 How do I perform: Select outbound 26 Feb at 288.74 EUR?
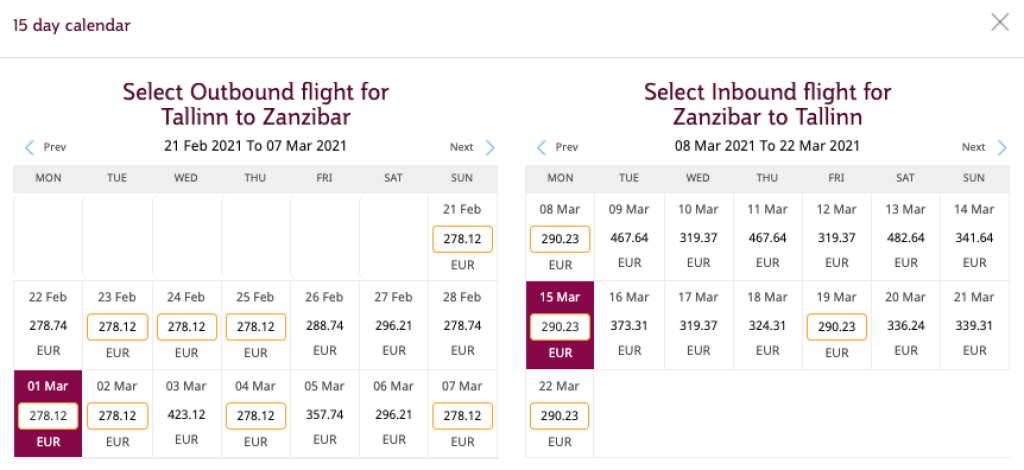point(324,326)
